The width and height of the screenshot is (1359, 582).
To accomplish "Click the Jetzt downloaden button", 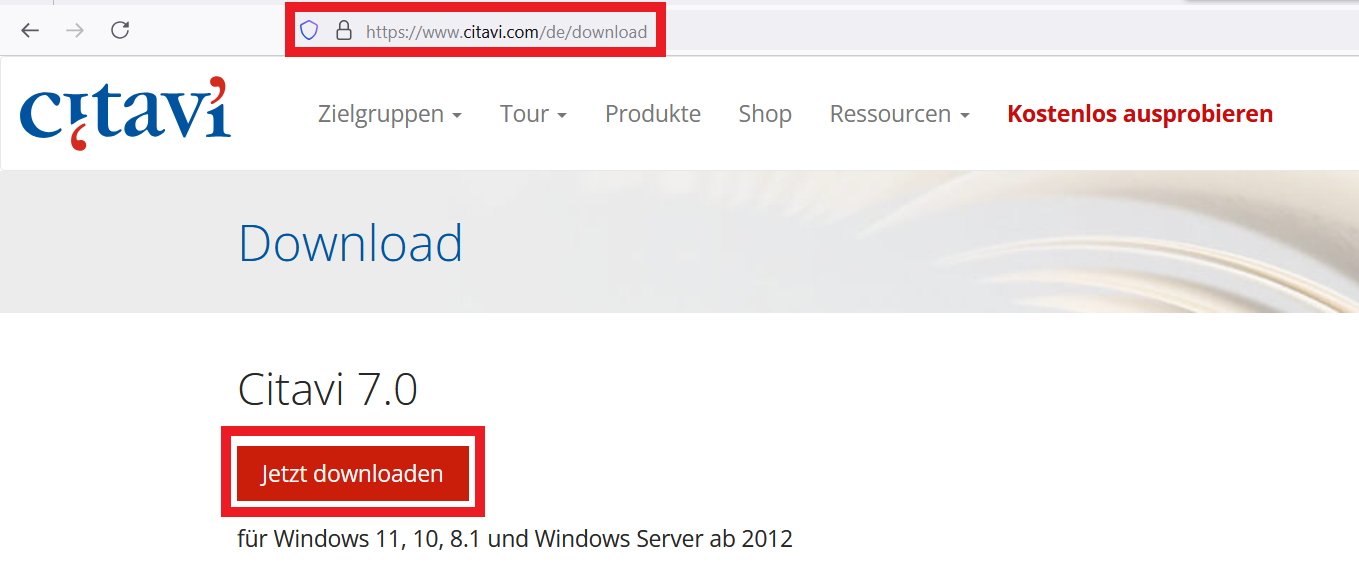I will 353,474.
